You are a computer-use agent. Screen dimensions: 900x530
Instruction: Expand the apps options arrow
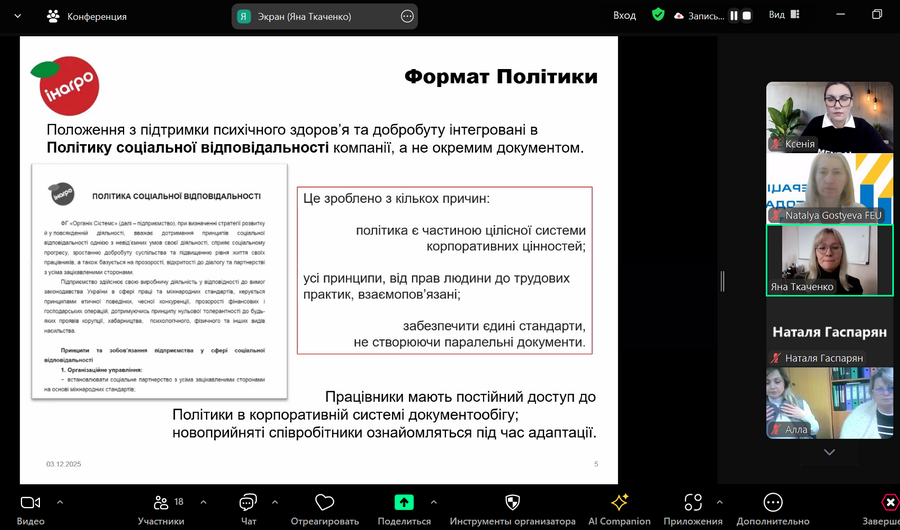[719, 502]
